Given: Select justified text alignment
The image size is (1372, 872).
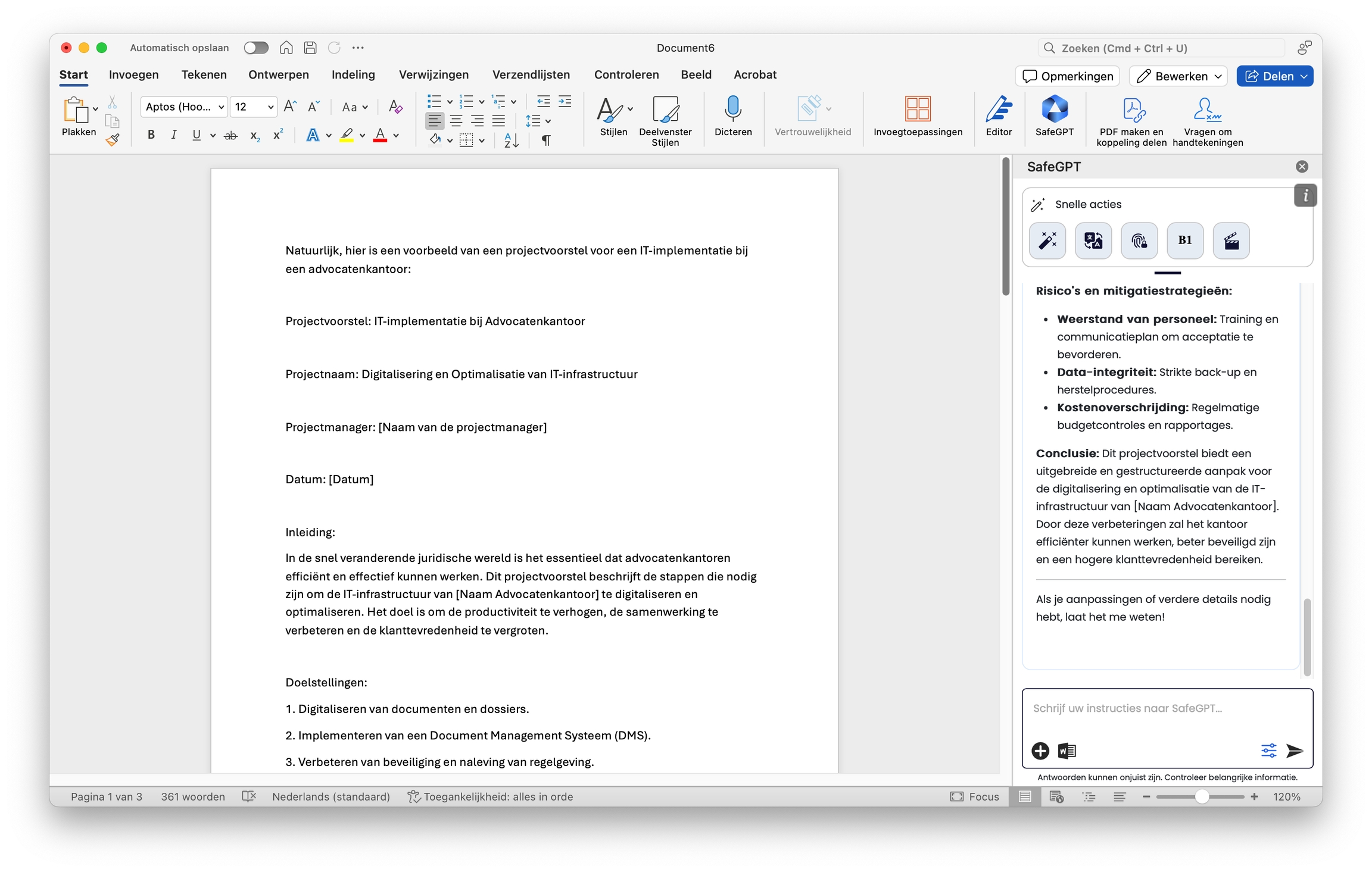Looking at the screenshot, I should [x=498, y=121].
